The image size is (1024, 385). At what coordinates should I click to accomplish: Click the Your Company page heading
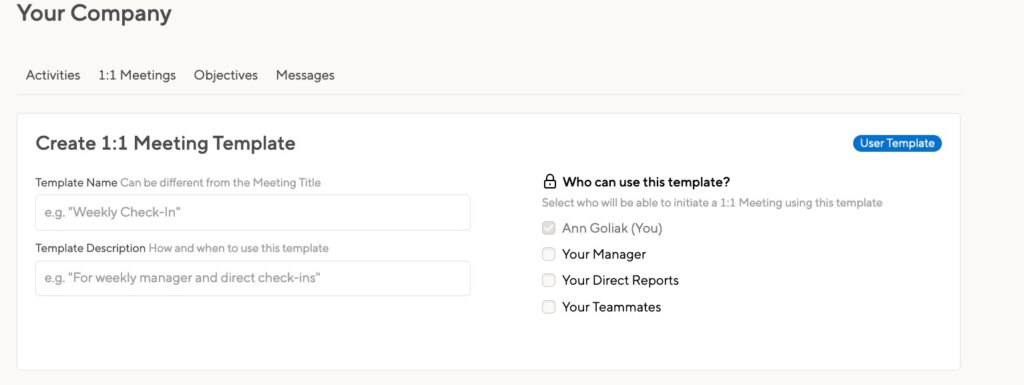94,13
